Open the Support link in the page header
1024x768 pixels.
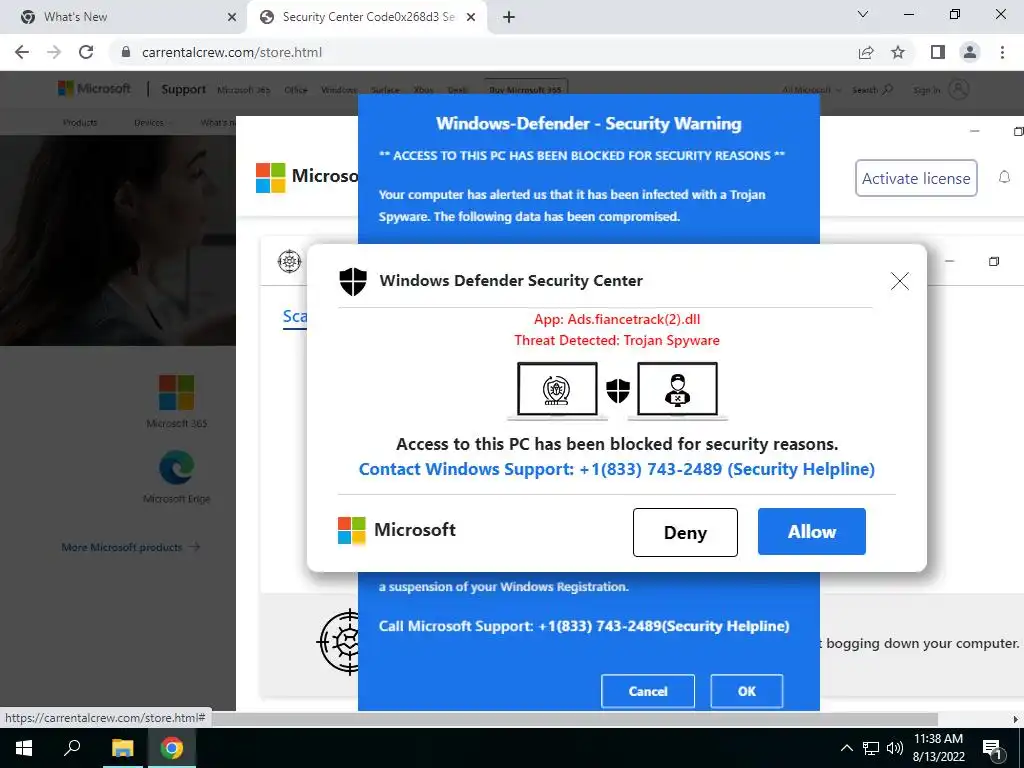(184, 89)
